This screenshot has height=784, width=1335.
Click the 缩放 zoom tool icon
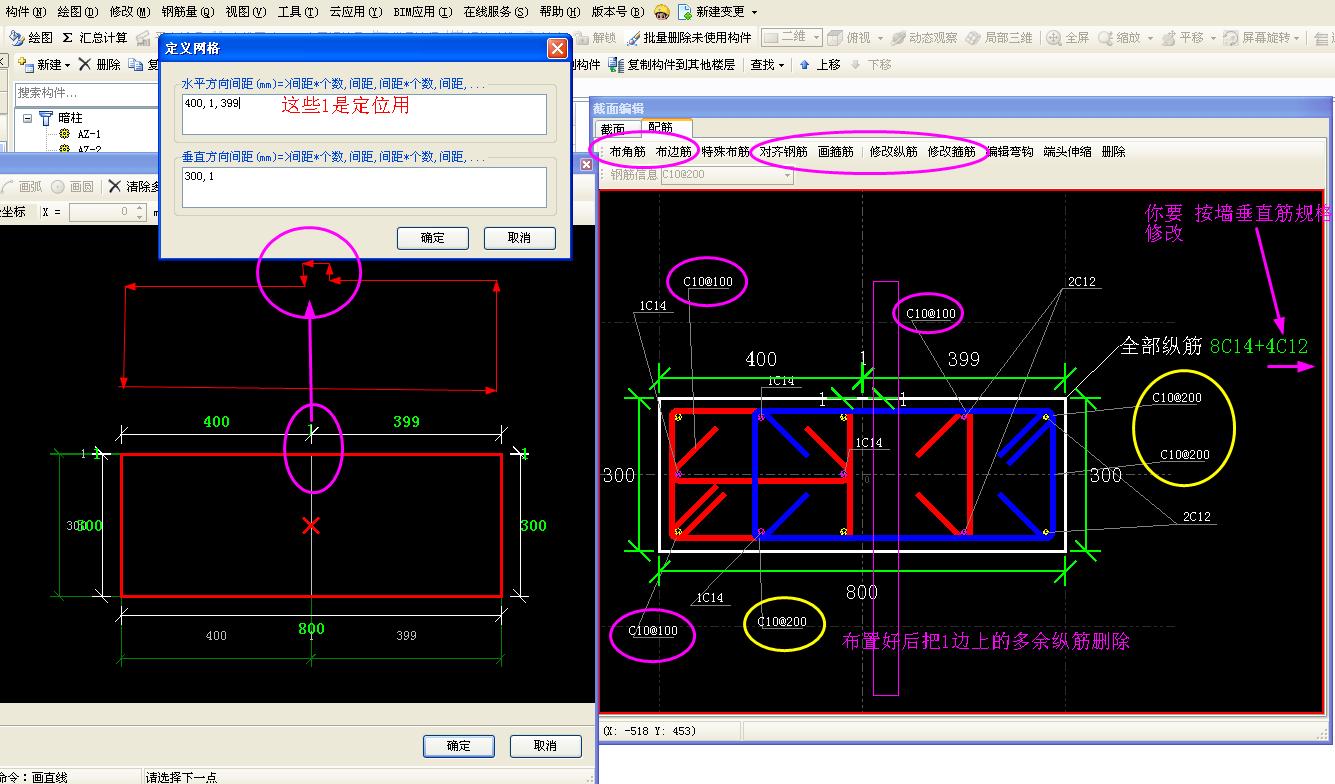tap(1106, 38)
